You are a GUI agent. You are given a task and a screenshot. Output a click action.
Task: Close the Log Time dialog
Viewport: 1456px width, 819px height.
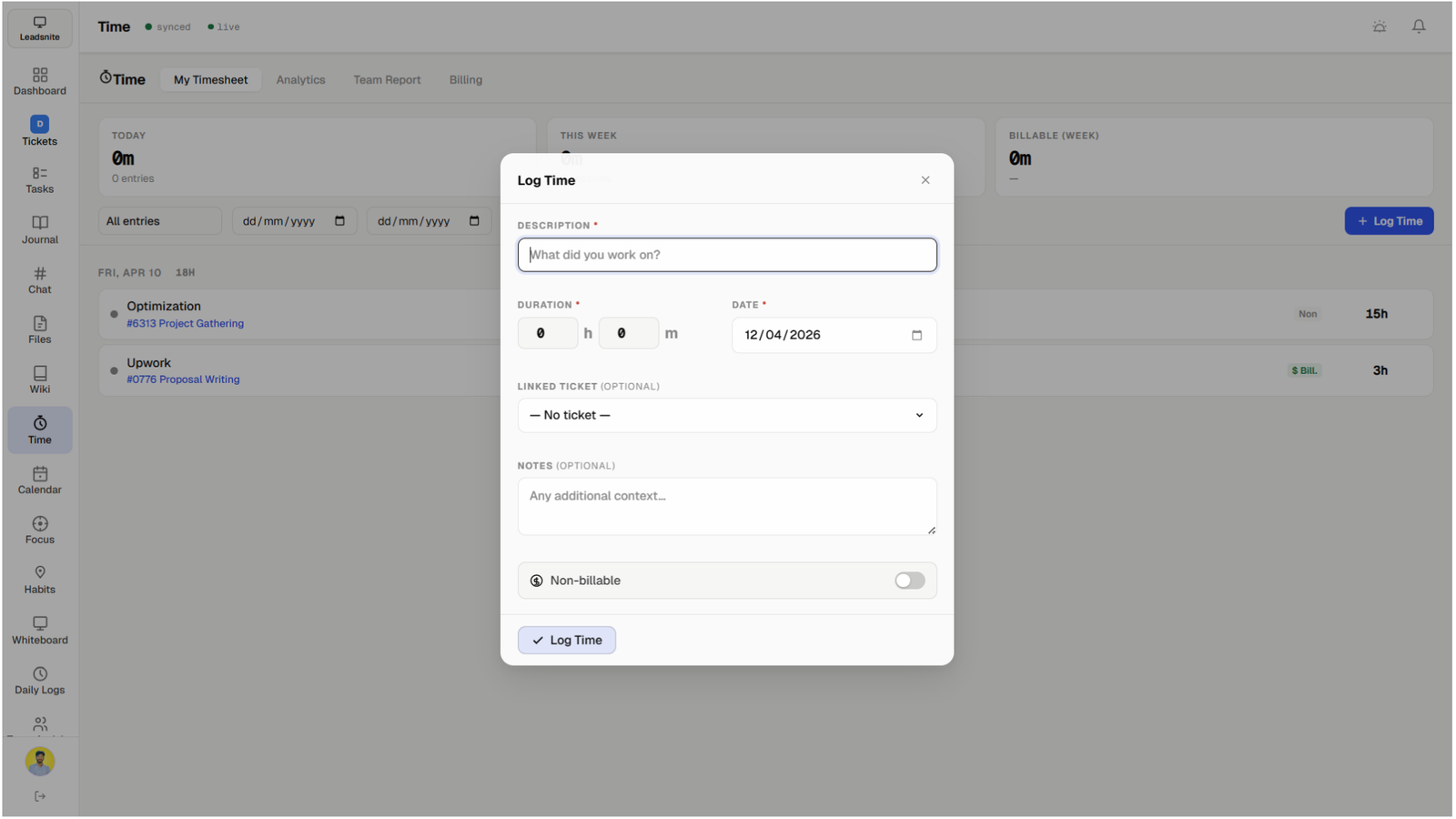(925, 180)
